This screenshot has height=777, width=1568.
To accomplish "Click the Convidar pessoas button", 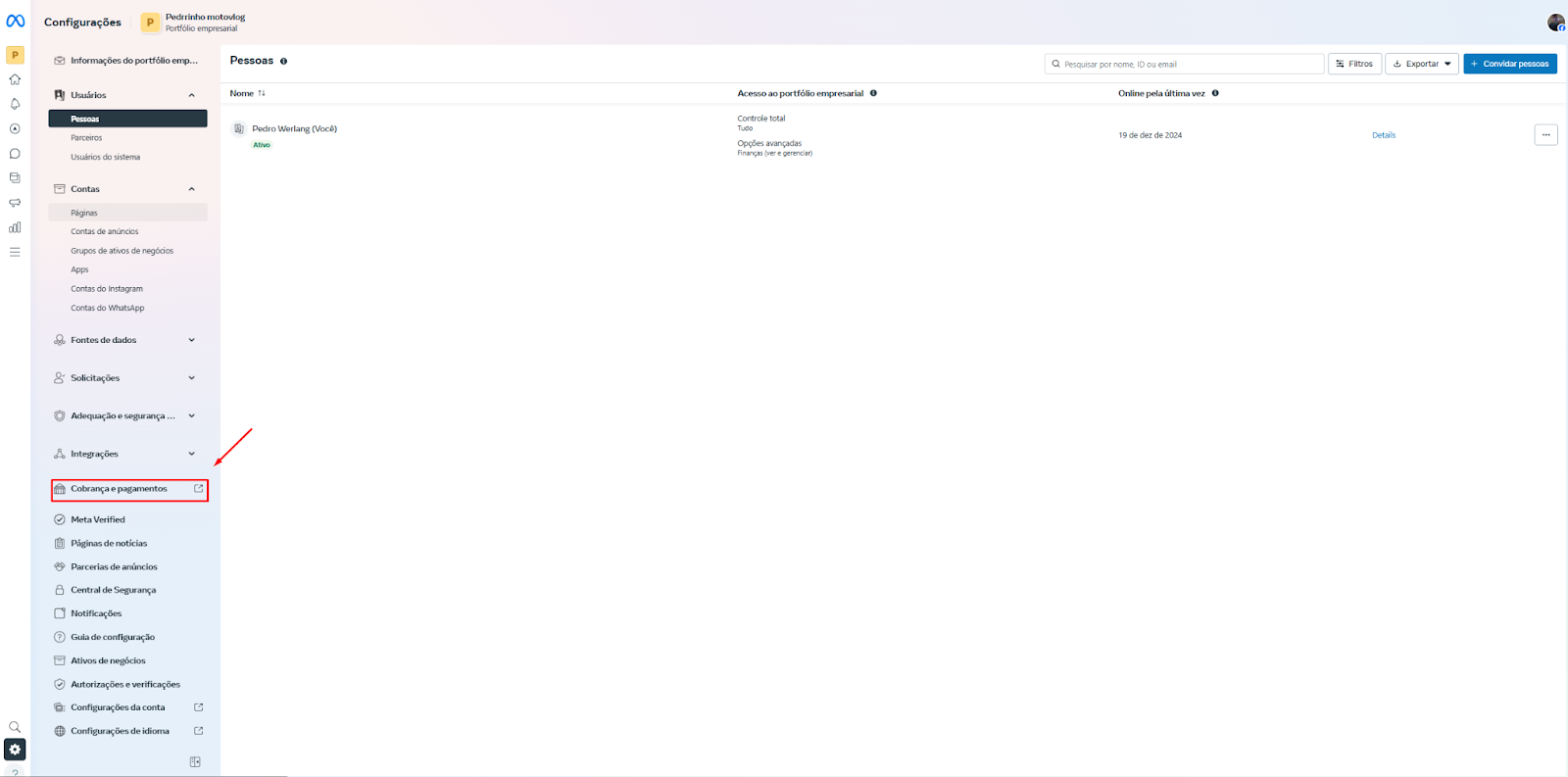I will 1509,64.
